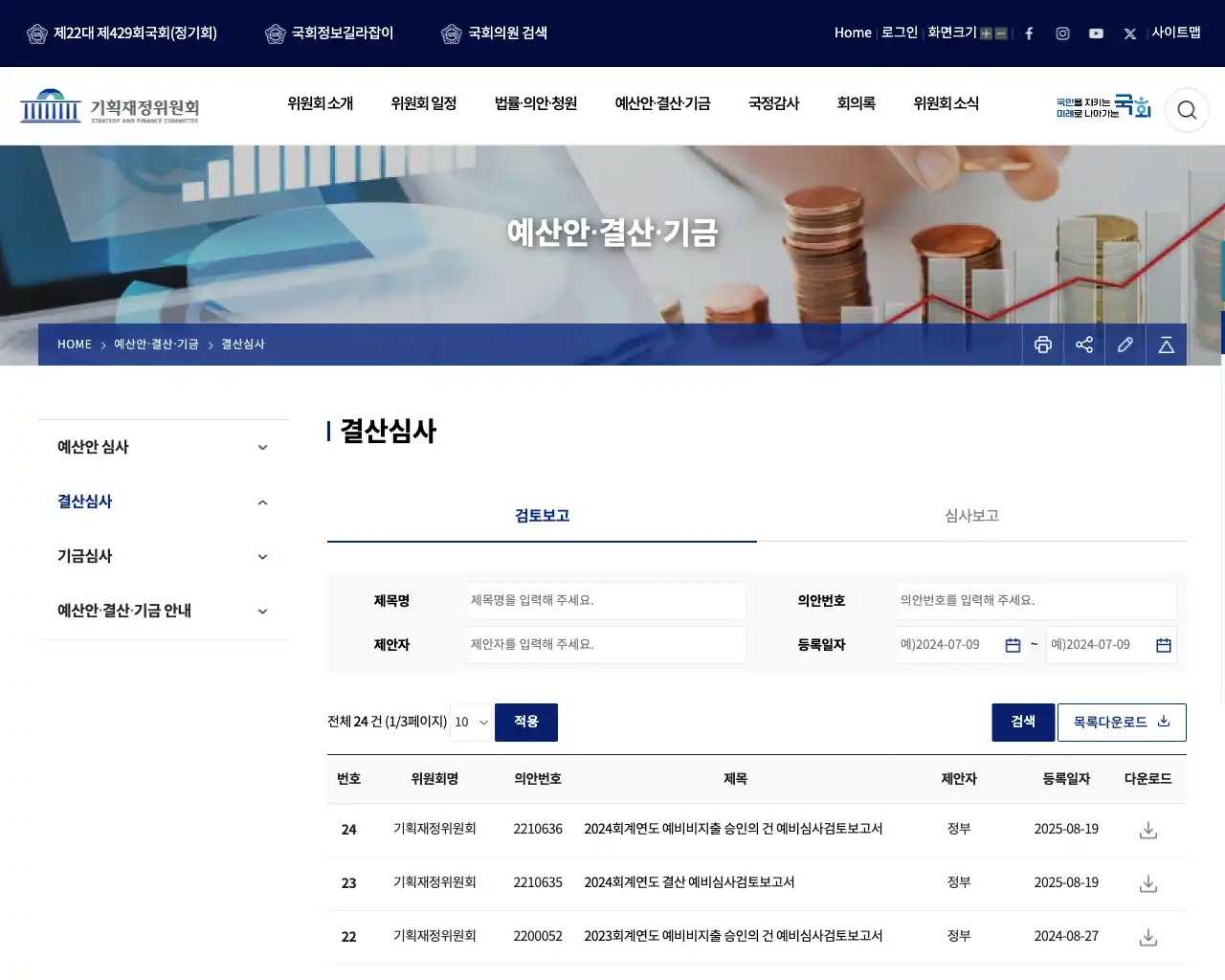
Task: Click 예산안·결산·기금 in the breadcrumb
Action: 156,345
